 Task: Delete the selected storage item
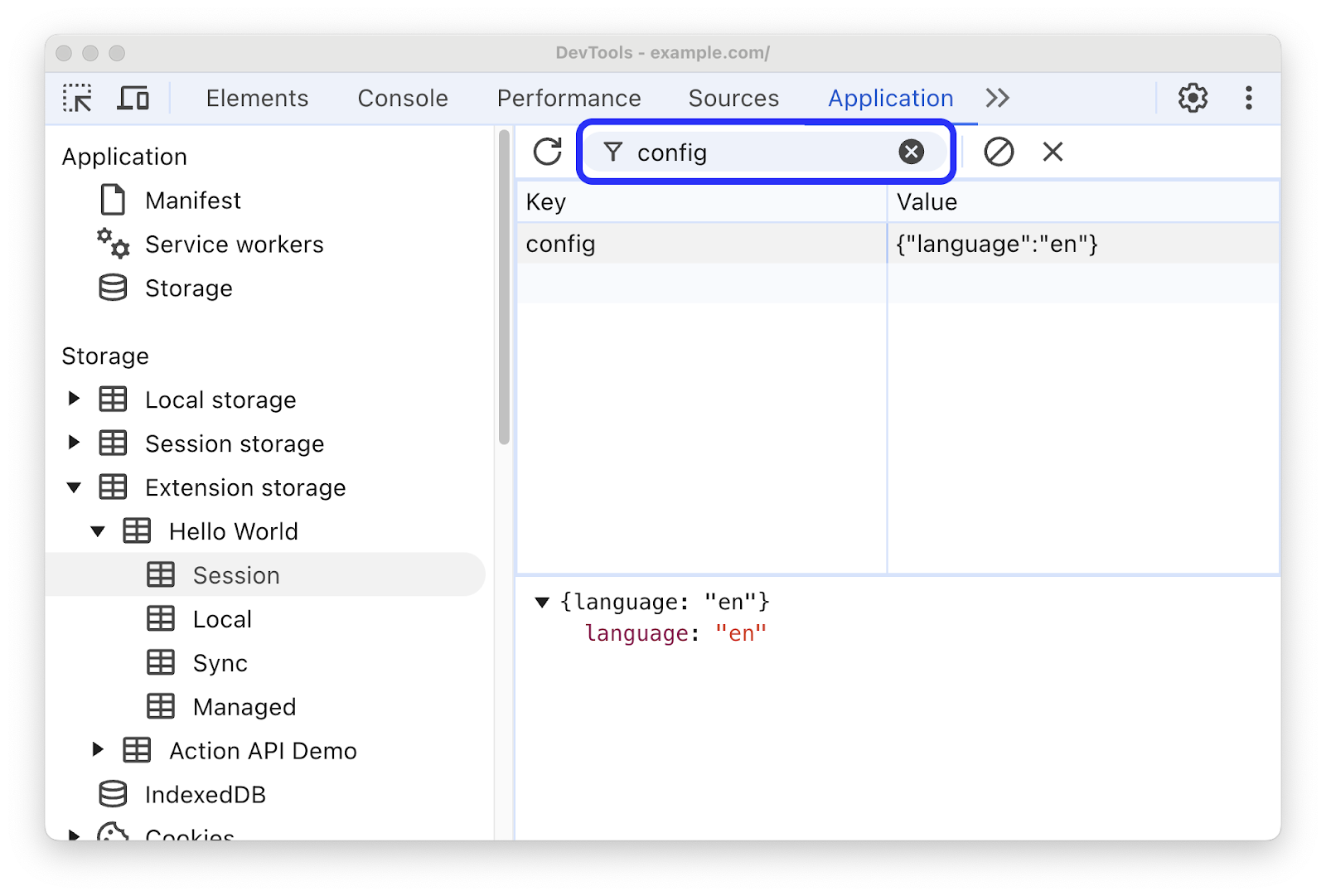(1052, 152)
